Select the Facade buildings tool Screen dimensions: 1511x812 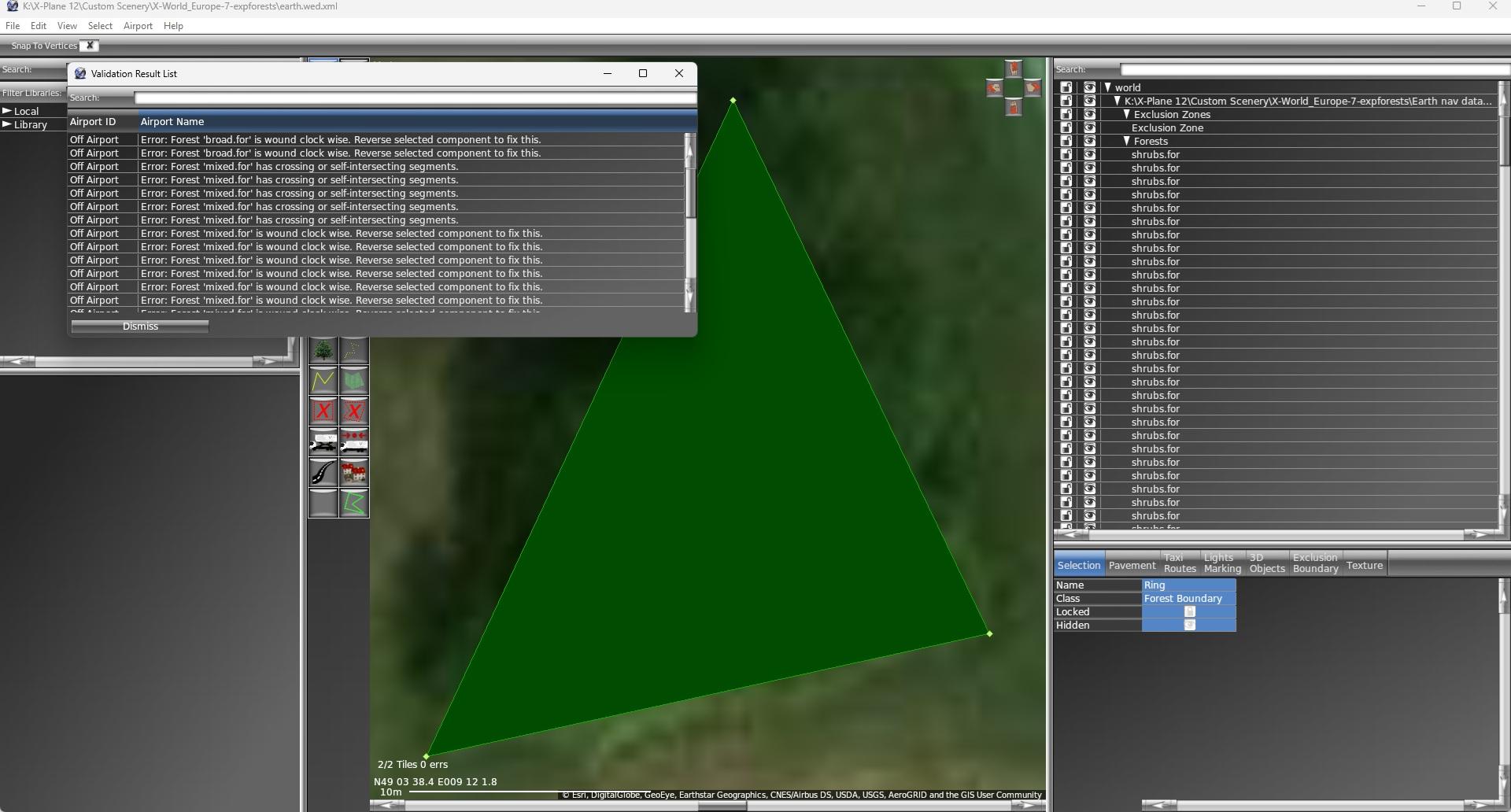[x=354, y=473]
